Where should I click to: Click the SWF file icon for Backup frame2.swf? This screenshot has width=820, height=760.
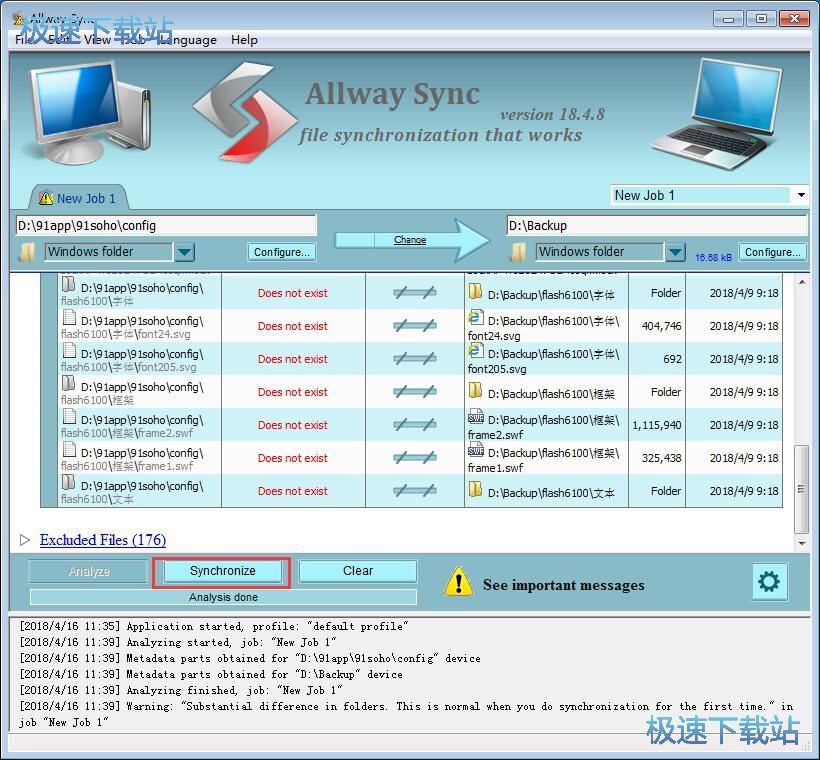coord(475,416)
